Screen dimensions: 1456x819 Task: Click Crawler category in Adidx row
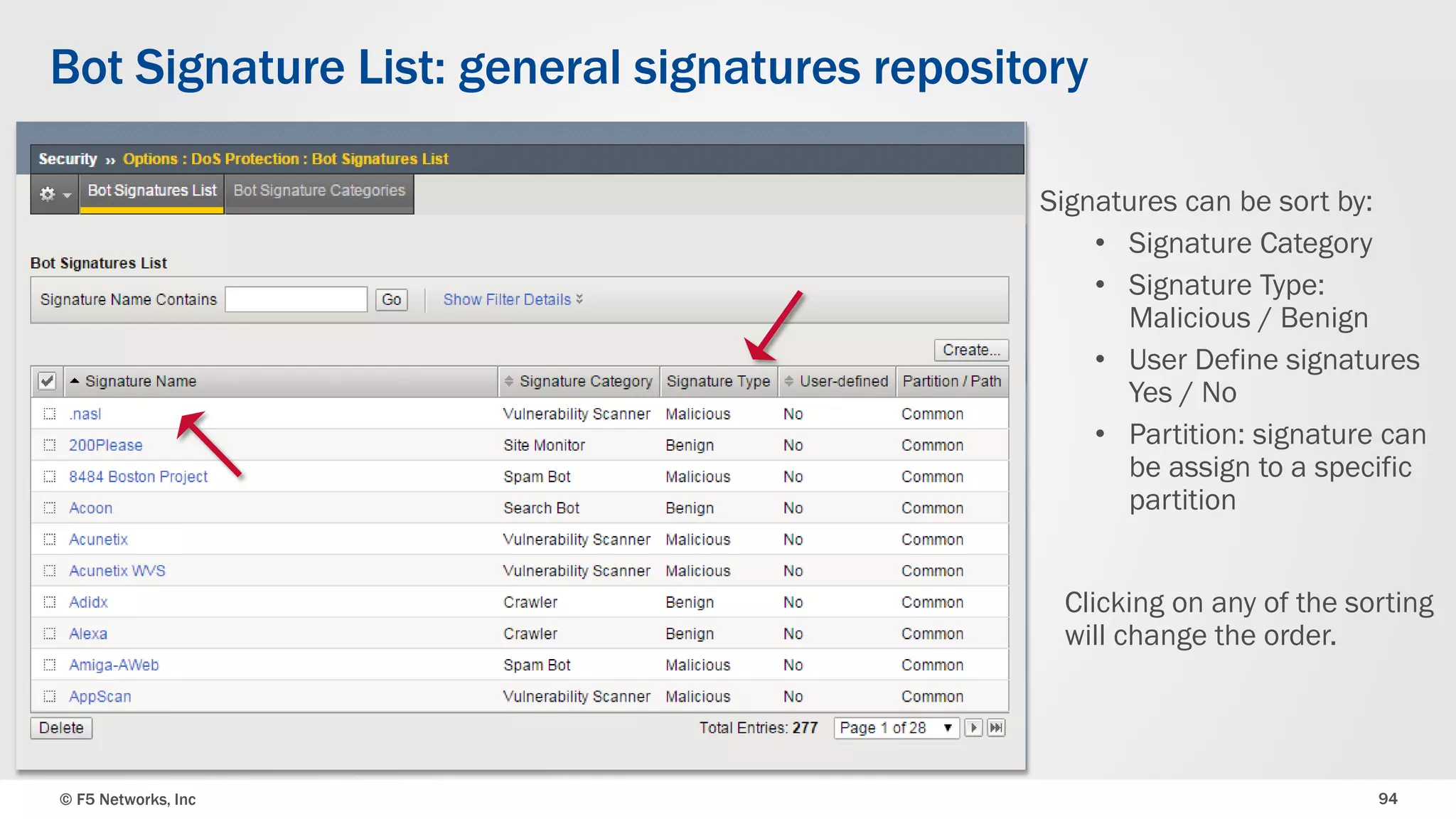tap(530, 602)
